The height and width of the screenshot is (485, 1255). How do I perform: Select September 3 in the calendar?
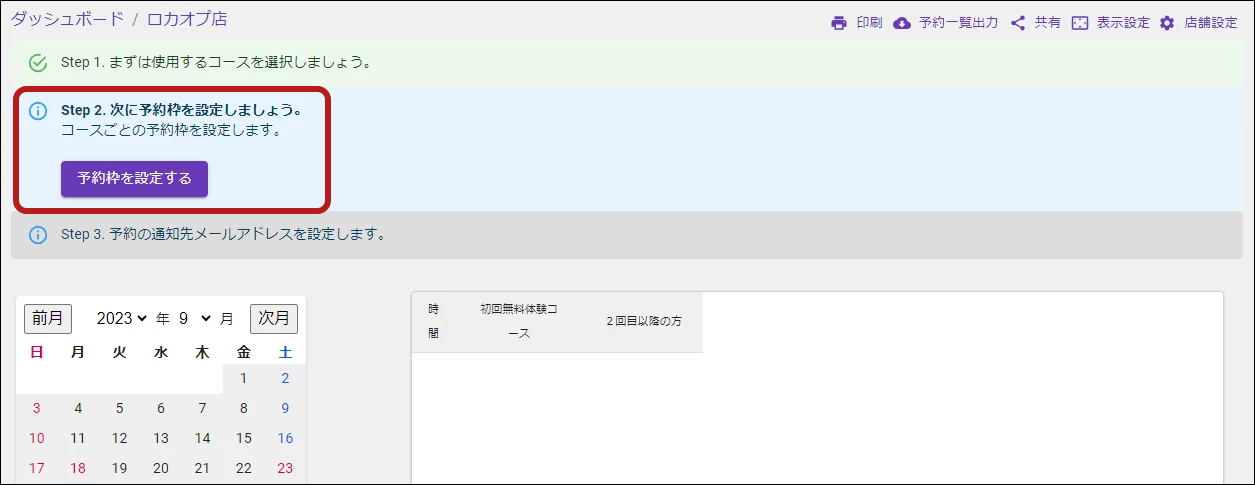coord(37,408)
